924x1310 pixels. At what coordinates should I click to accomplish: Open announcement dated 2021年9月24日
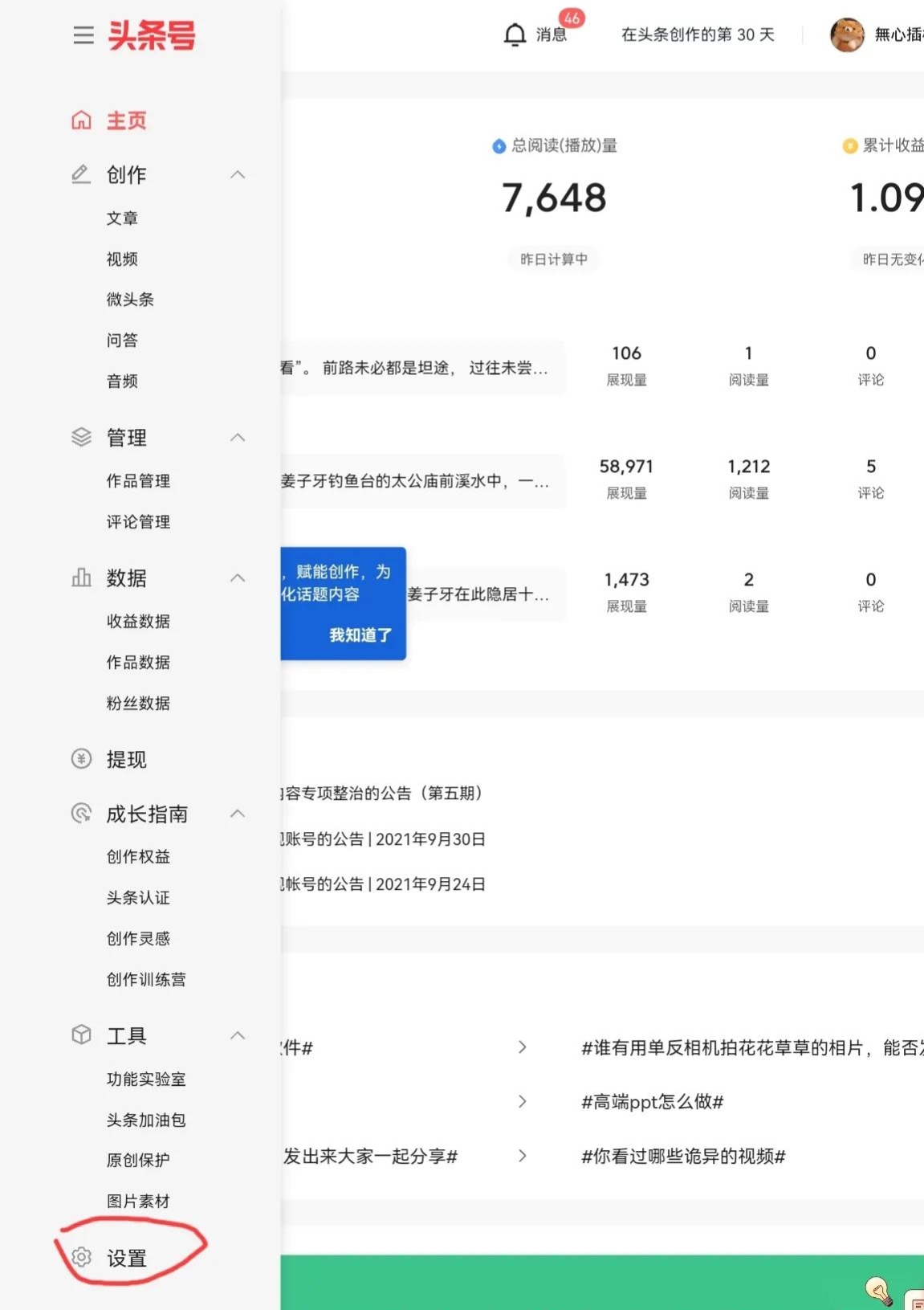pos(384,884)
